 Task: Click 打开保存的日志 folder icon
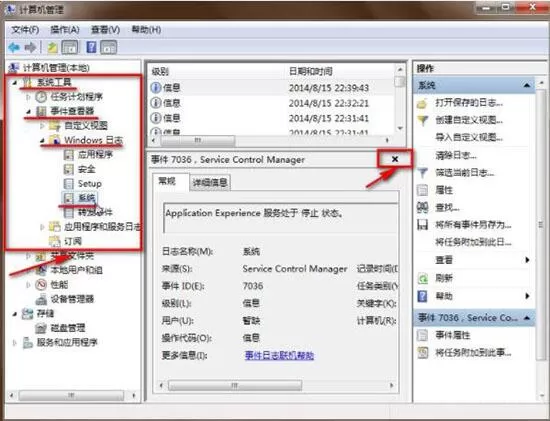point(423,103)
